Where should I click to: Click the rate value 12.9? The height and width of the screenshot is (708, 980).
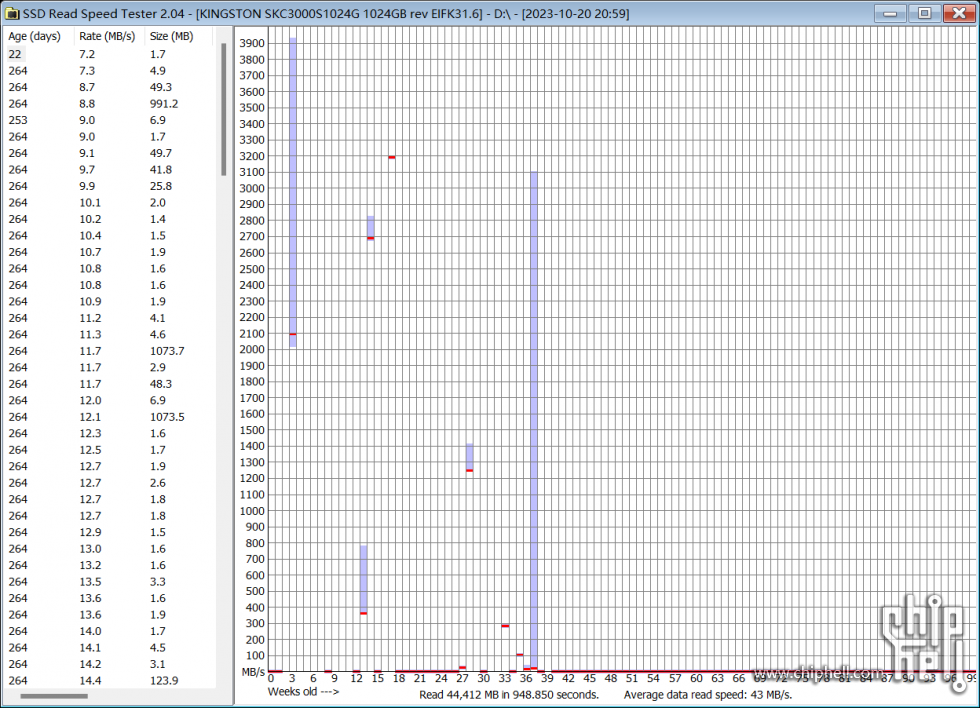90,532
